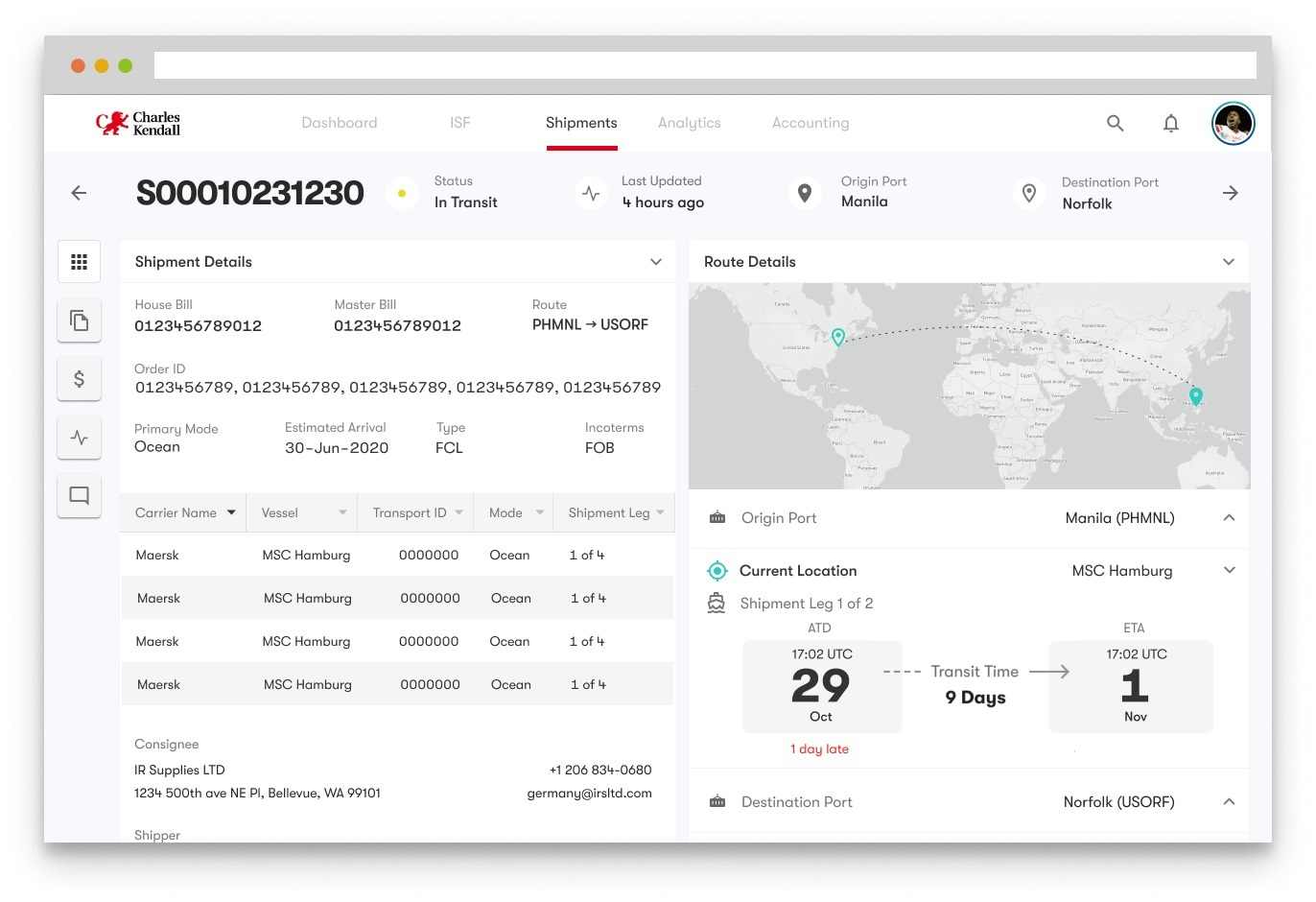Expand the Origin Port Manila row
Screen dimensions: 1316x902
1228,518
